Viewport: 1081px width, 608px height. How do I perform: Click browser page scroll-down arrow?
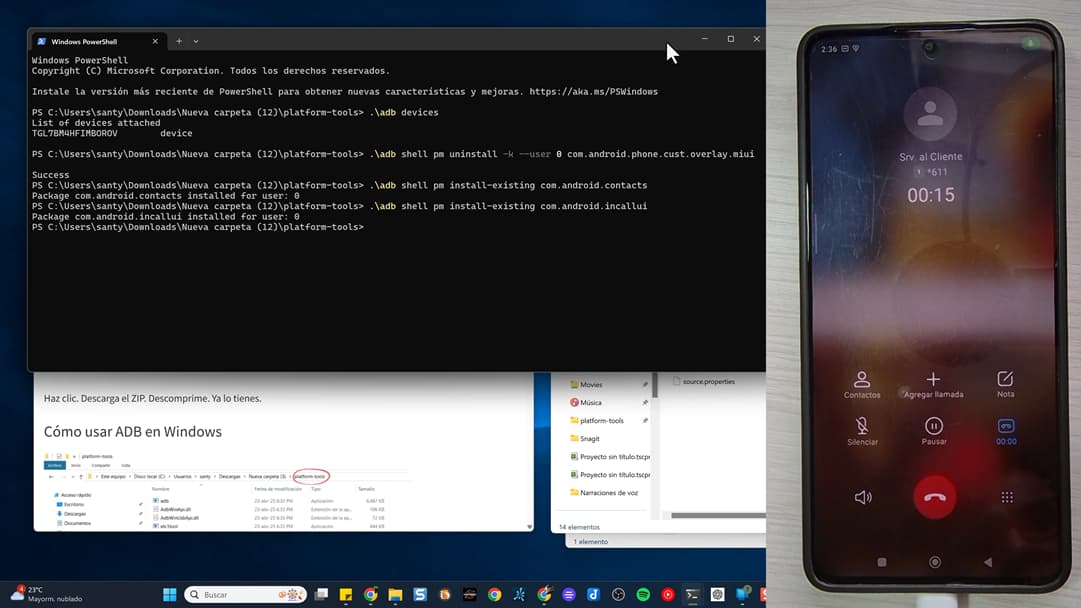pyautogui.click(x=529, y=527)
